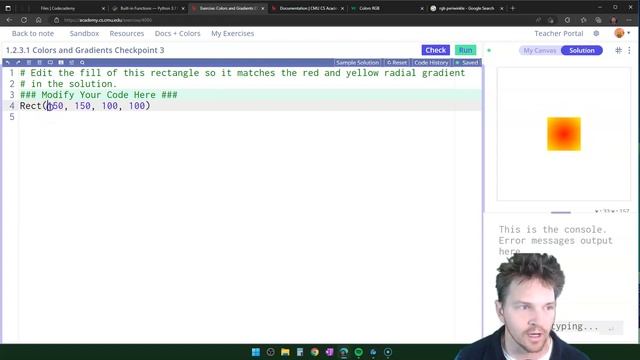Open Microsoft Edge from the taskbar
Image resolution: width=640 pixels, height=360 pixels.
[x=344, y=352]
